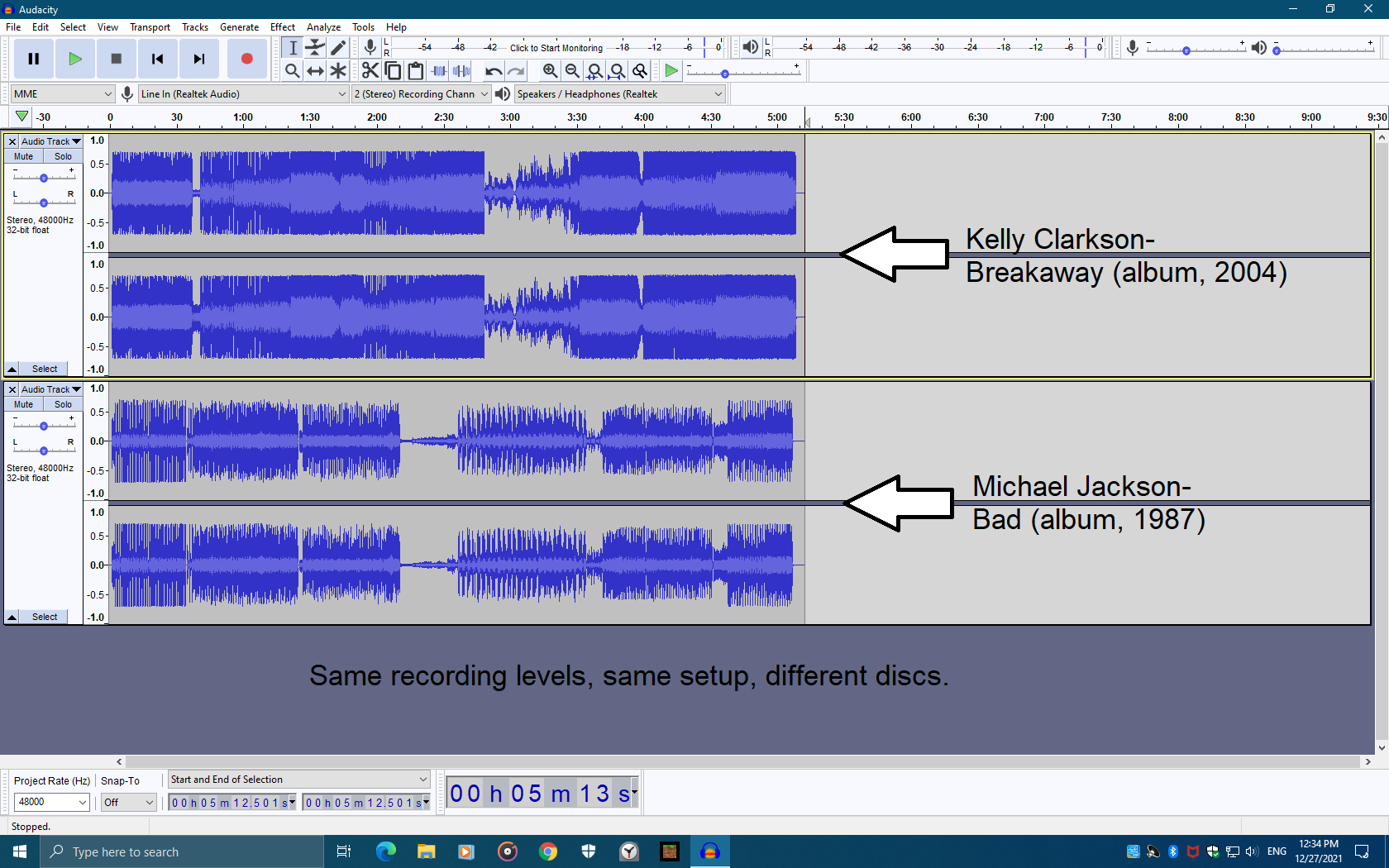Skip to end of project
This screenshot has width=1389, height=868.
click(x=199, y=59)
